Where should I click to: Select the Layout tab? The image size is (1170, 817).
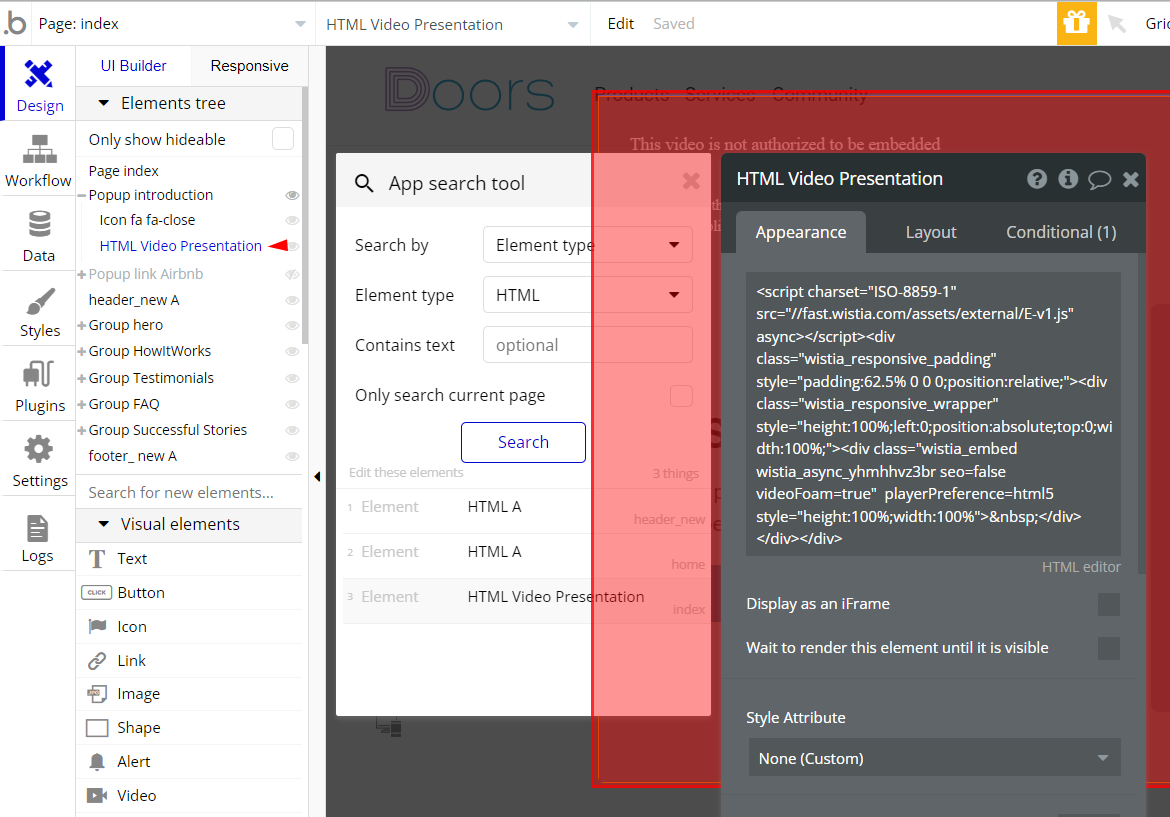click(x=930, y=232)
